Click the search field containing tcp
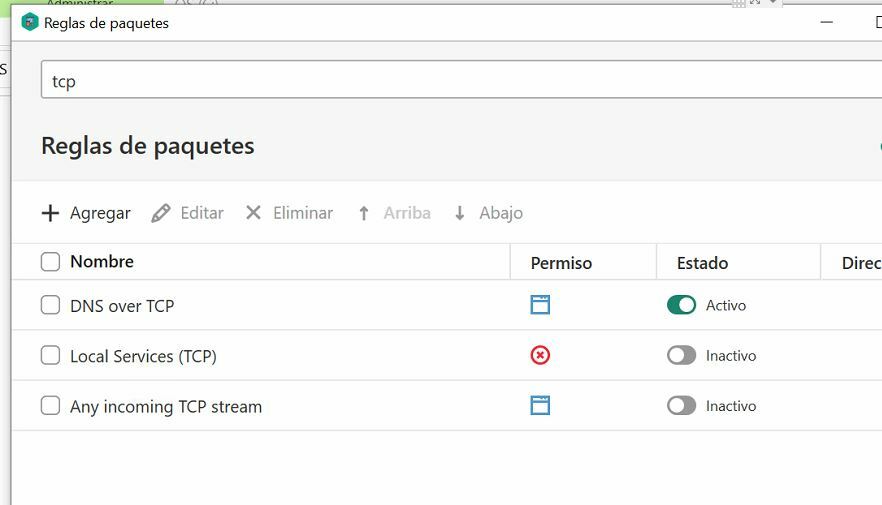Image resolution: width=882 pixels, height=505 pixels. (461, 80)
